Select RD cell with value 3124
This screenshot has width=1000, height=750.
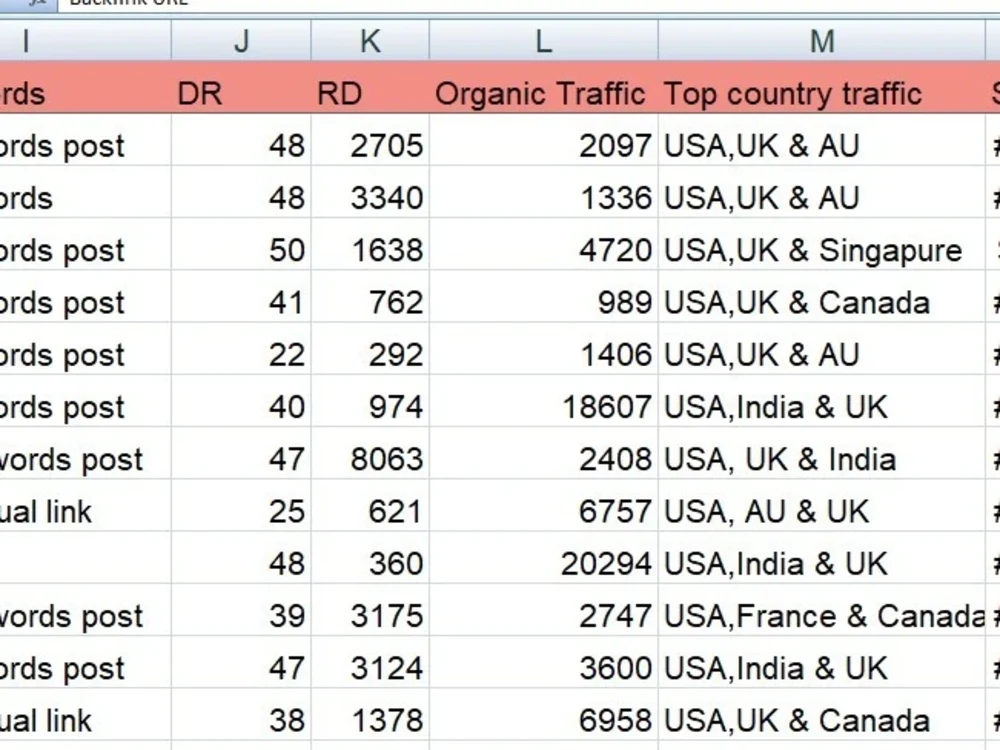tap(370, 664)
